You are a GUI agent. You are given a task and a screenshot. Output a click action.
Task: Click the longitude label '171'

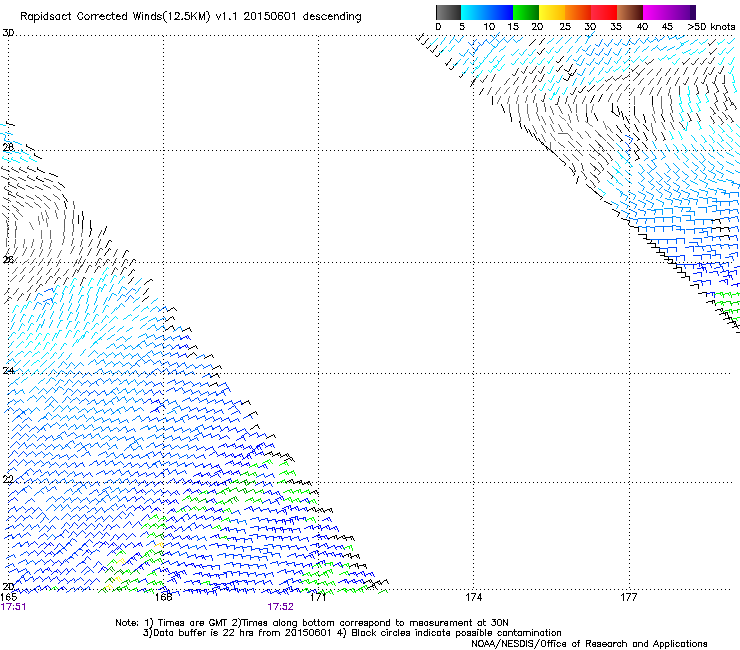click(x=318, y=597)
